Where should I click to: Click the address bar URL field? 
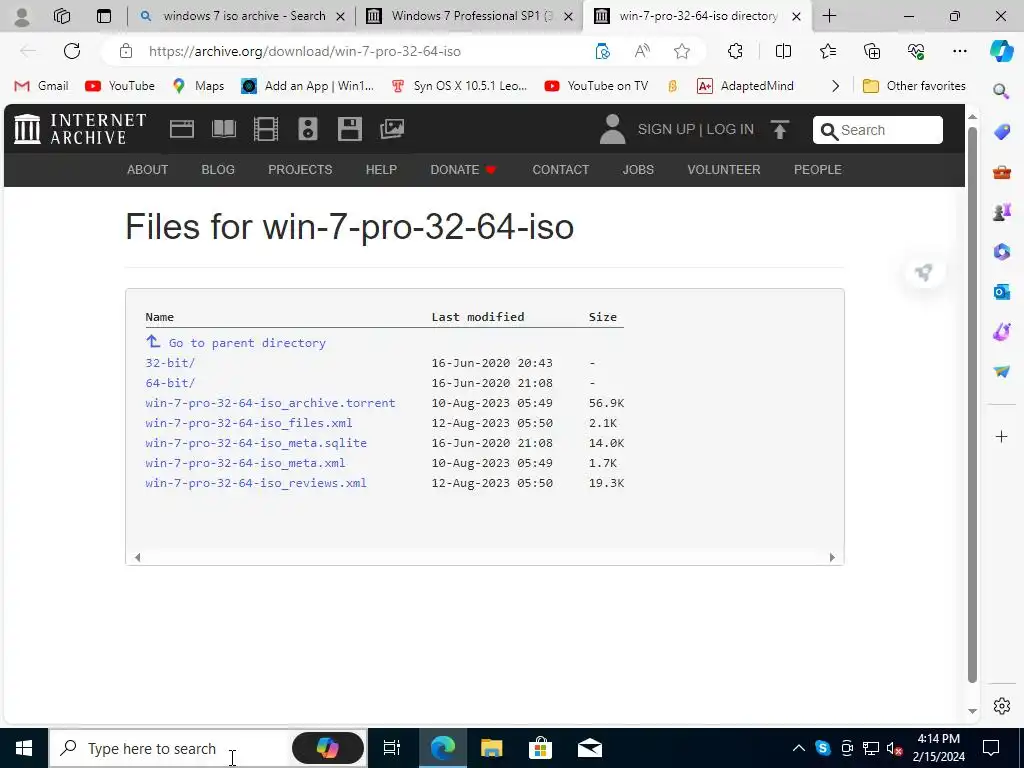[304, 51]
